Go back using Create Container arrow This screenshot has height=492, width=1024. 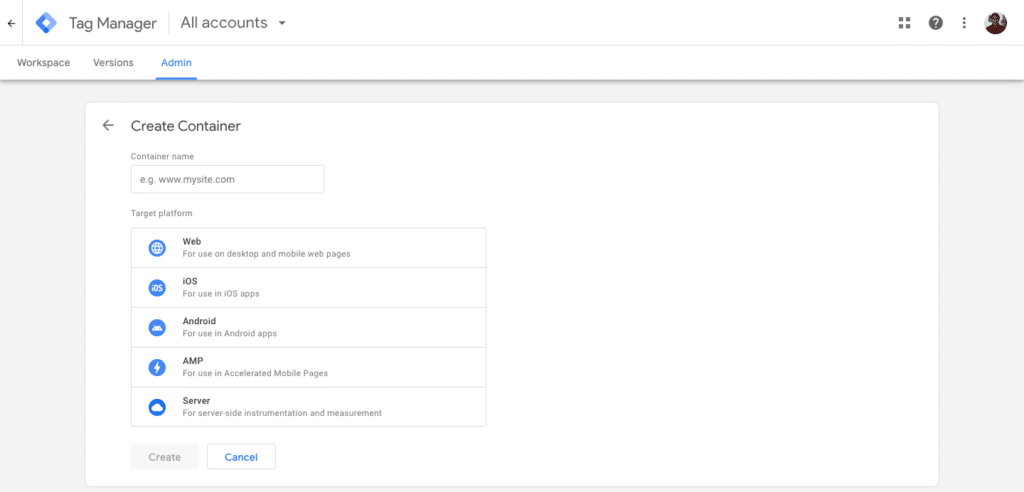108,125
